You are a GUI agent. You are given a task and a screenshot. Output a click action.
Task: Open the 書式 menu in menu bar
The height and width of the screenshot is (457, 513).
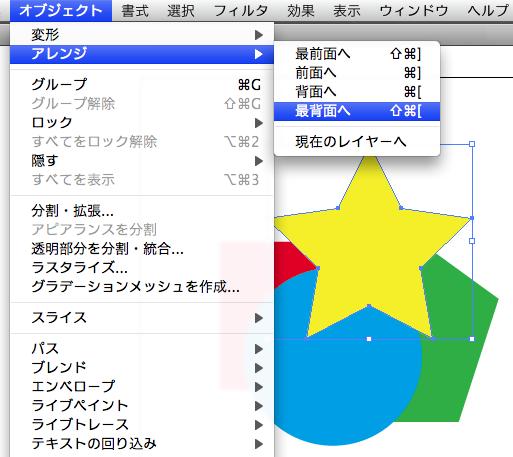(x=135, y=11)
